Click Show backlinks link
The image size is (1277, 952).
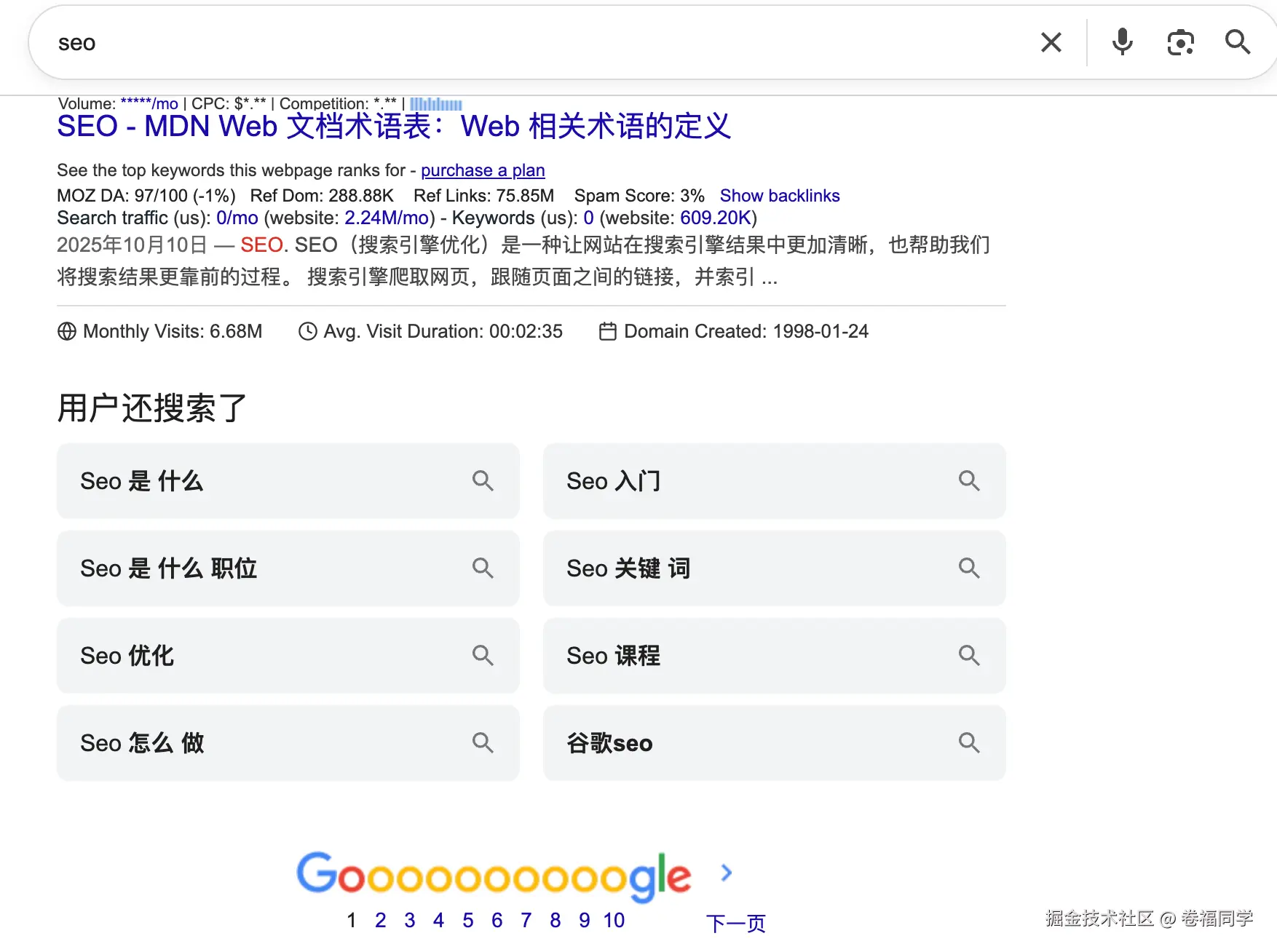(x=780, y=196)
